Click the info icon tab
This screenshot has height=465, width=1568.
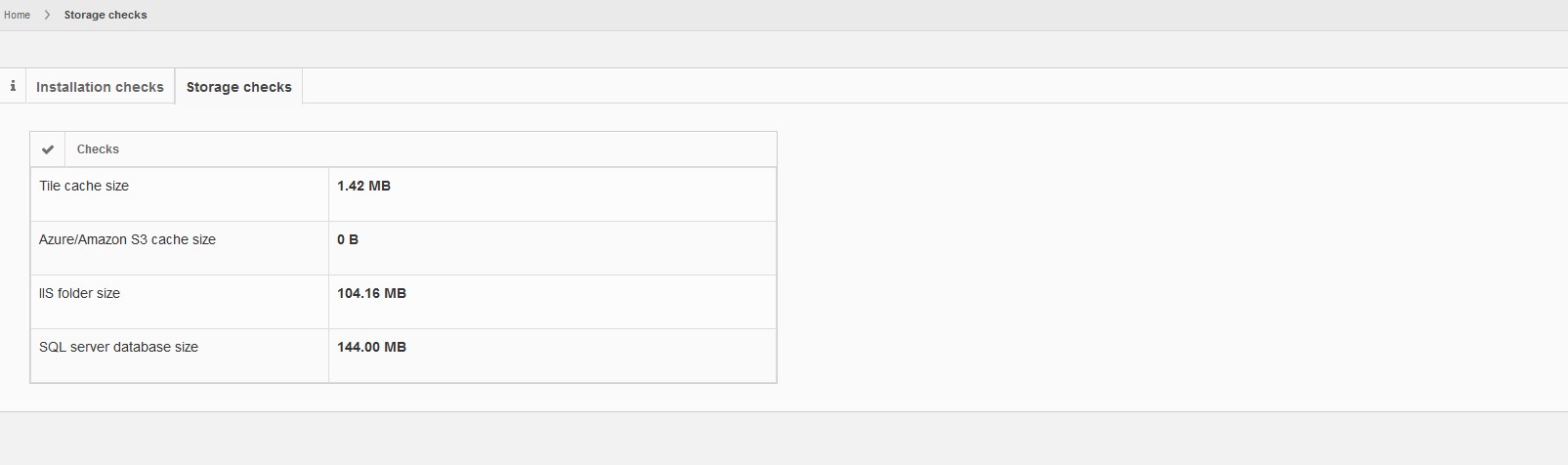tap(13, 86)
